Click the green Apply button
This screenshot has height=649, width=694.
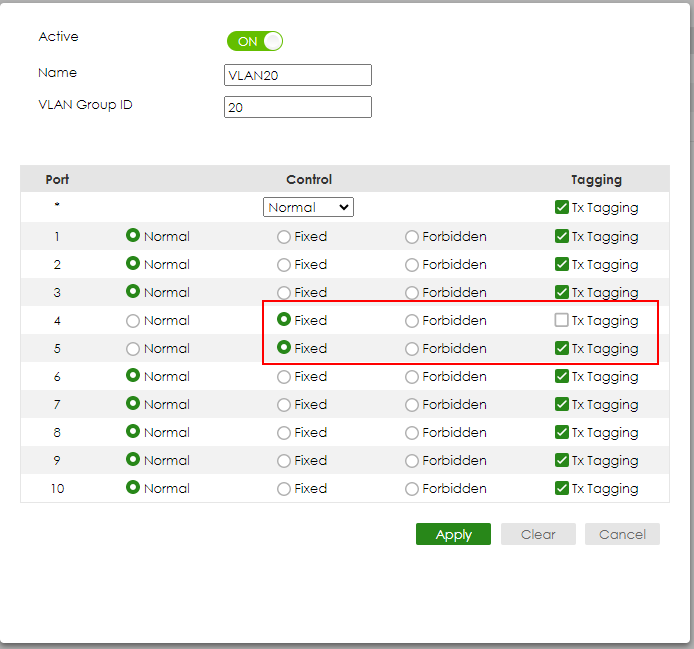[x=453, y=534]
